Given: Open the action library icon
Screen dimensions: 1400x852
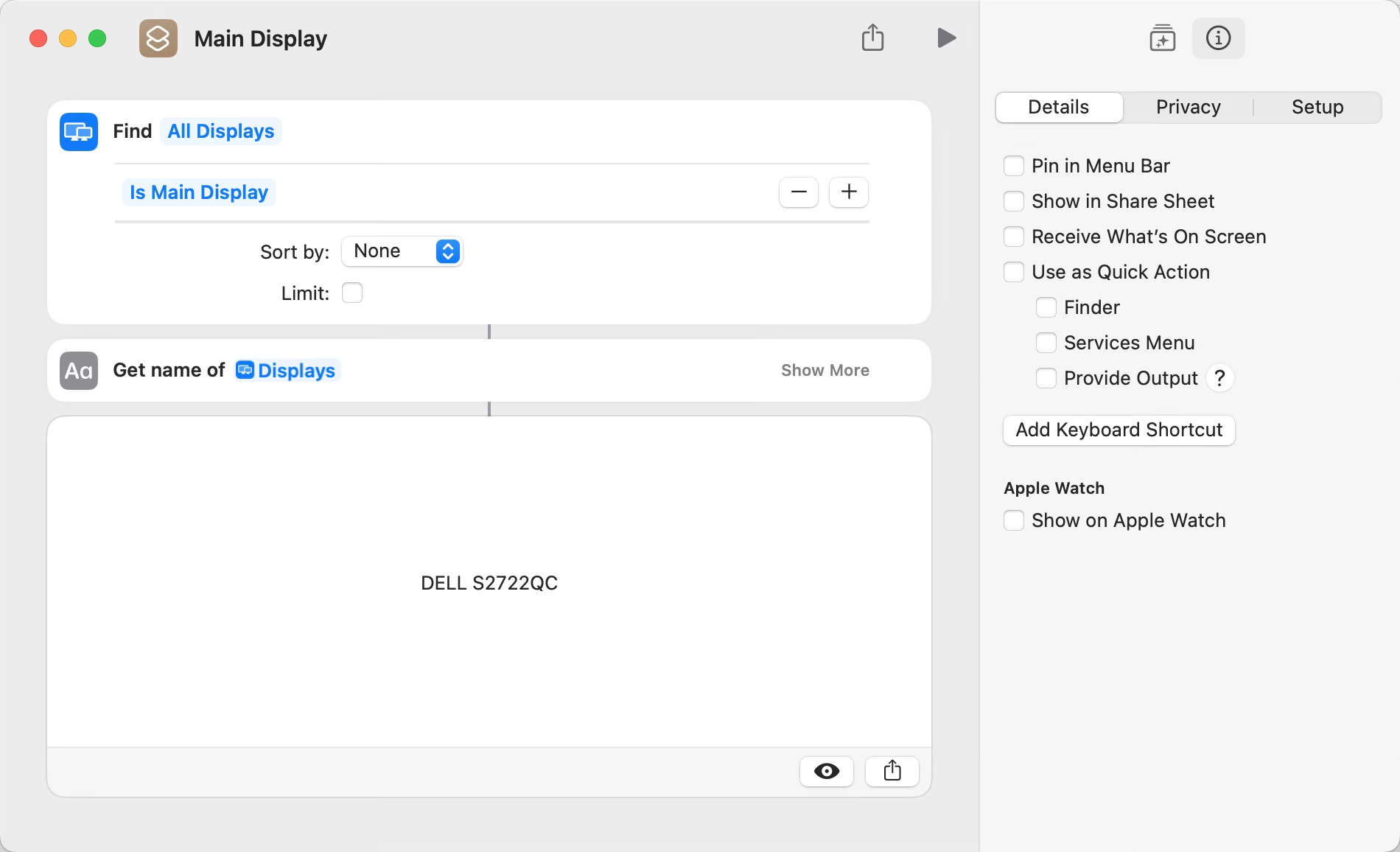Looking at the screenshot, I should coord(1162,38).
